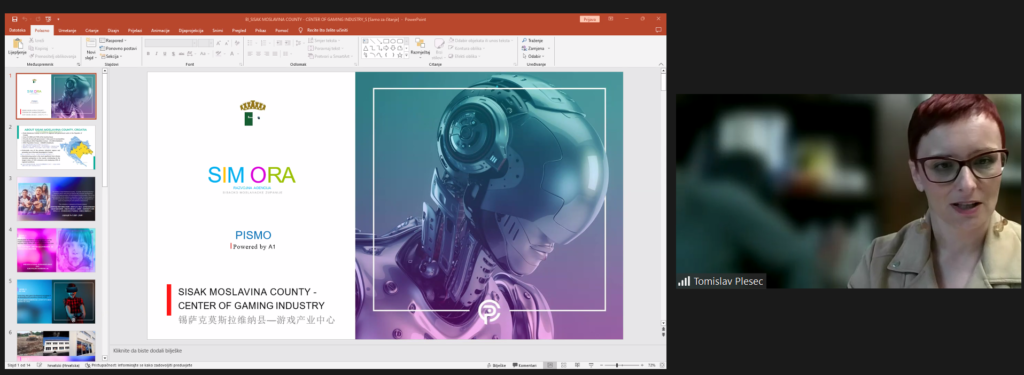Select the star shape in shapes gallery
The image size is (1024, 375).
coord(400,55)
